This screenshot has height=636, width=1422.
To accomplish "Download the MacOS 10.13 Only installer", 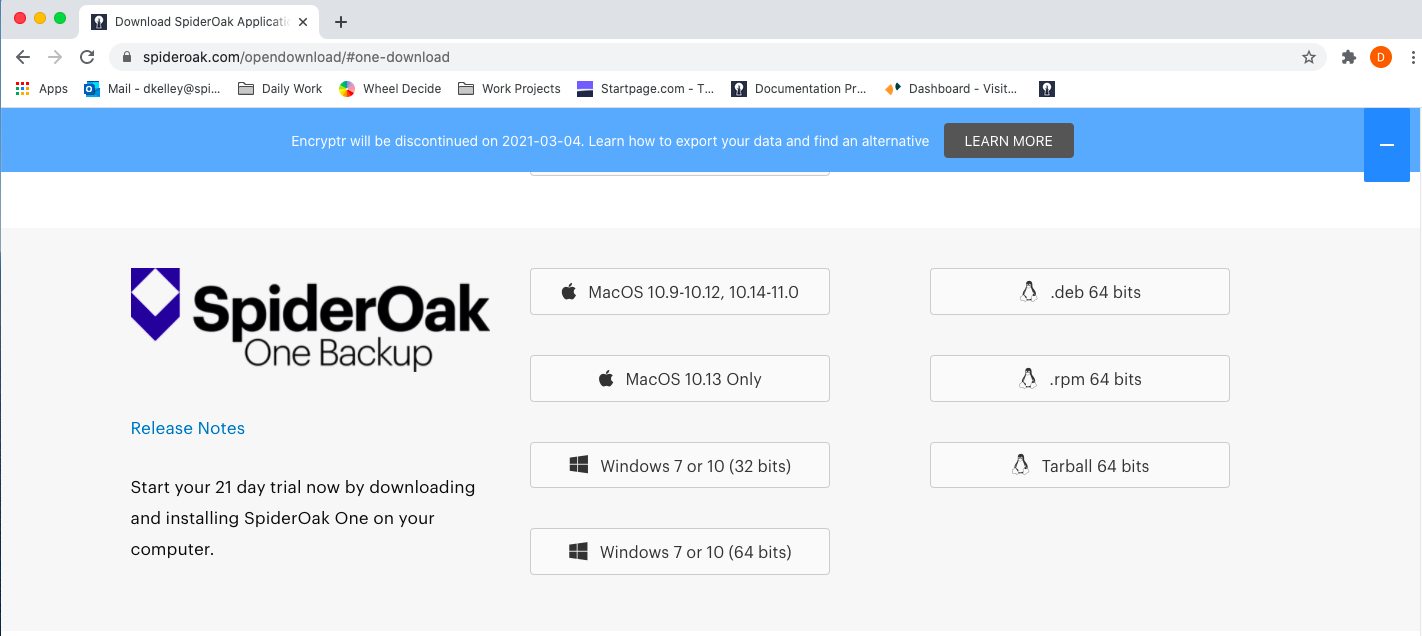I will coord(679,379).
